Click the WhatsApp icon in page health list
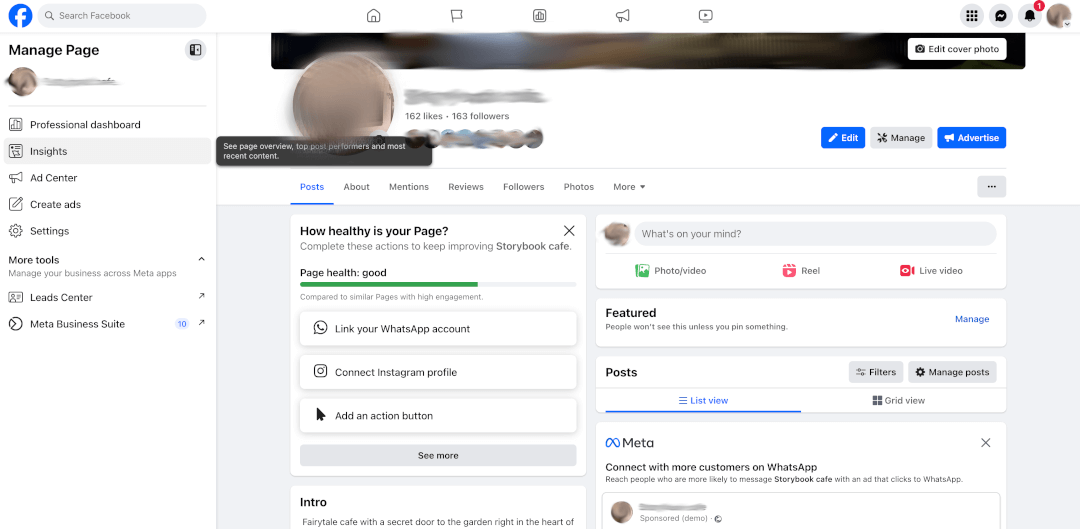 tap(320, 328)
